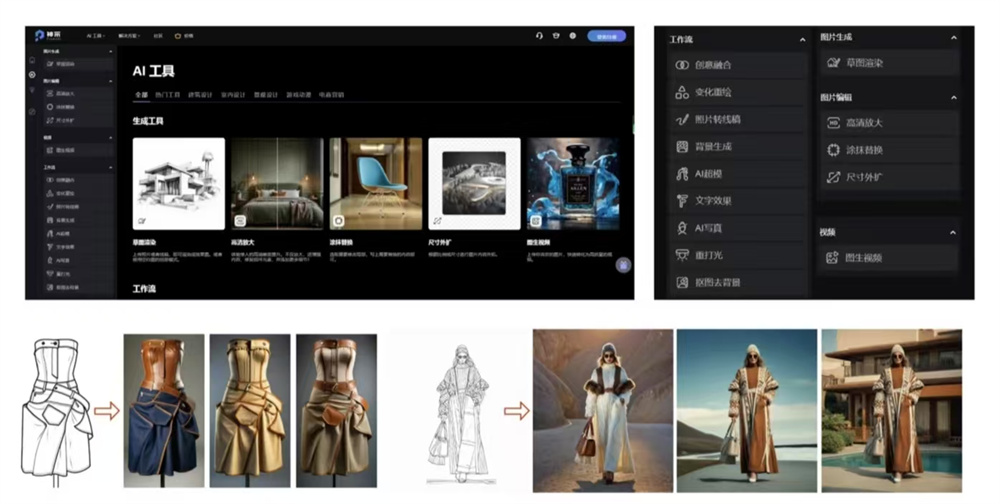Select 尺寸外扩 expand icon in enlarged panel
The width and height of the screenshot is (1000, 504).
[834, 177]
